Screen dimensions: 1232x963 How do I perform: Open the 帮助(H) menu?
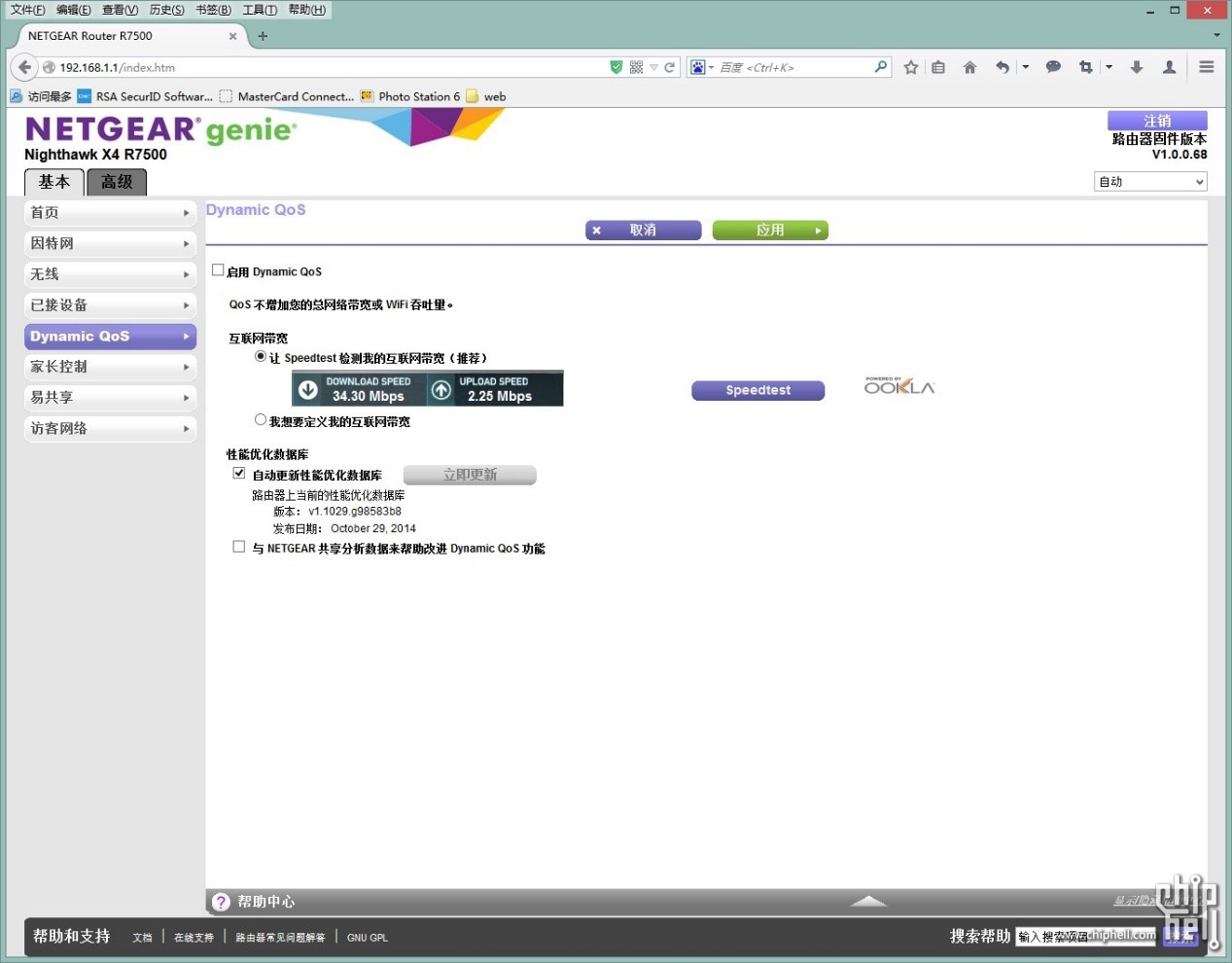coord(307,10)
